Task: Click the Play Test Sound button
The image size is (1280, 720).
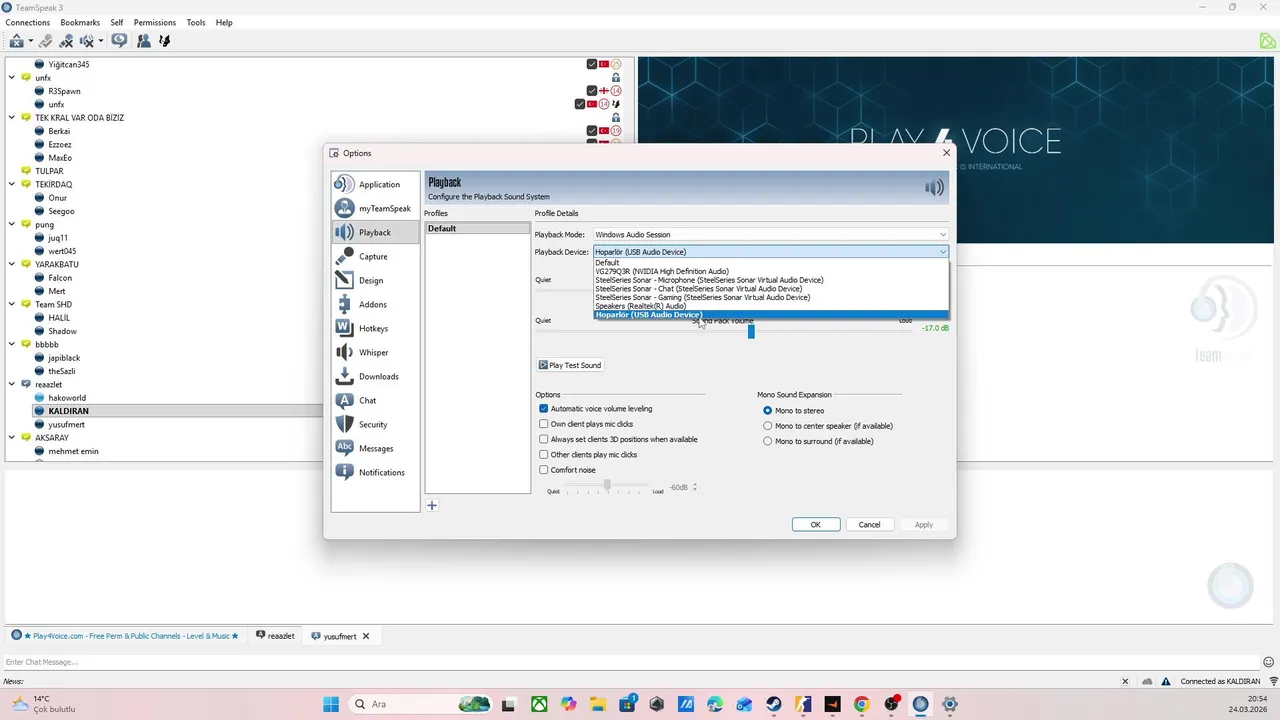Action: 570,365
